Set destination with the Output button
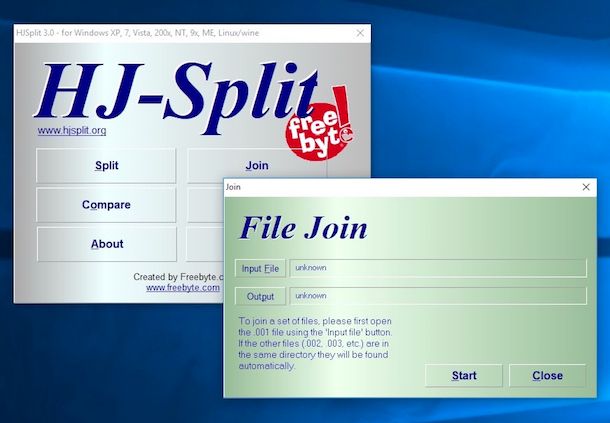The image size is (610, 423). (x=260, y=297)
